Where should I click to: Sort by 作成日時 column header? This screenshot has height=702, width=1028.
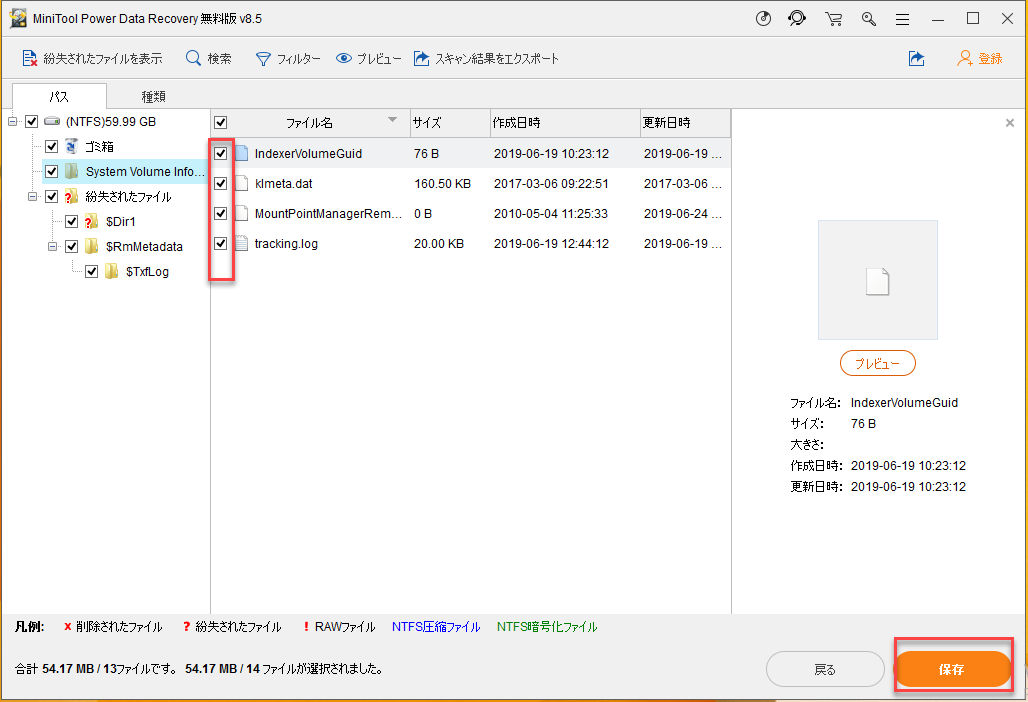(x=565, y=123)
